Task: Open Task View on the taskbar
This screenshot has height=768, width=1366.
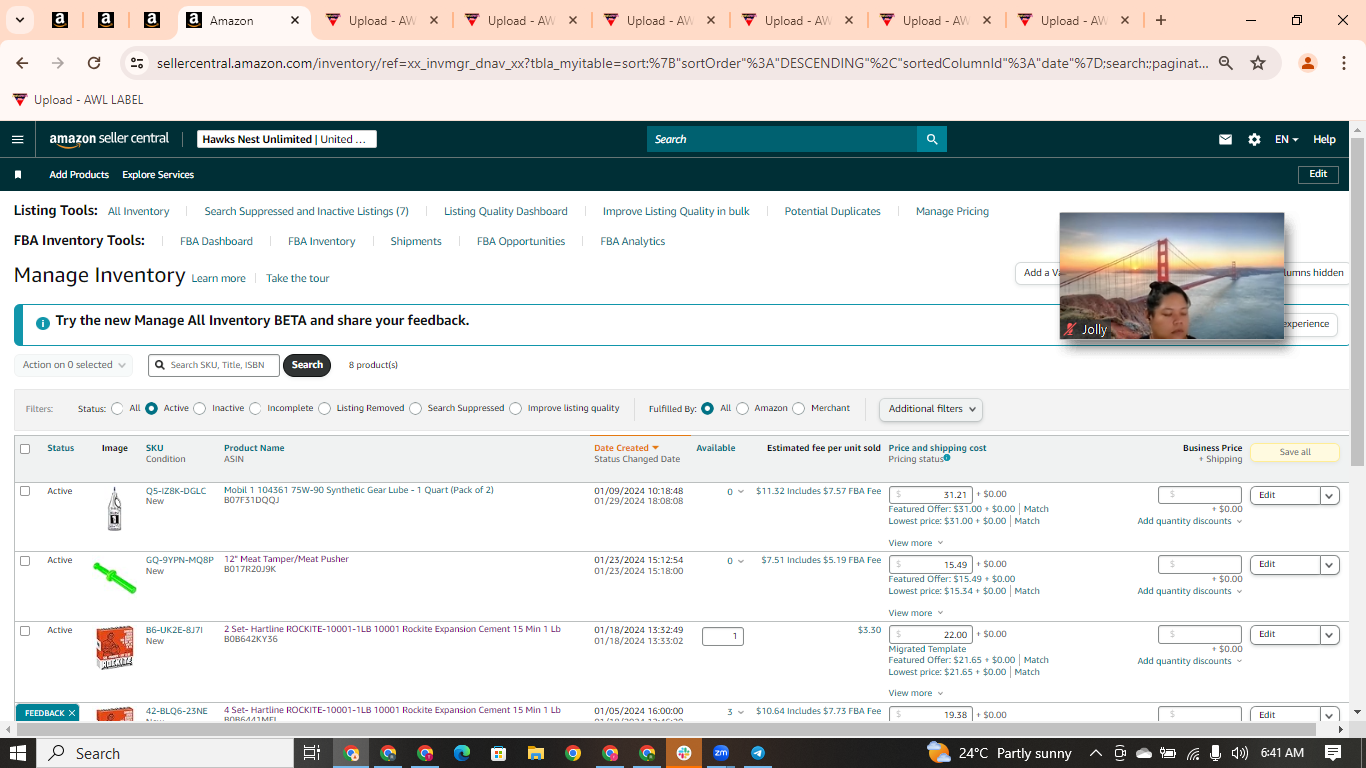Action: point(311,753)
